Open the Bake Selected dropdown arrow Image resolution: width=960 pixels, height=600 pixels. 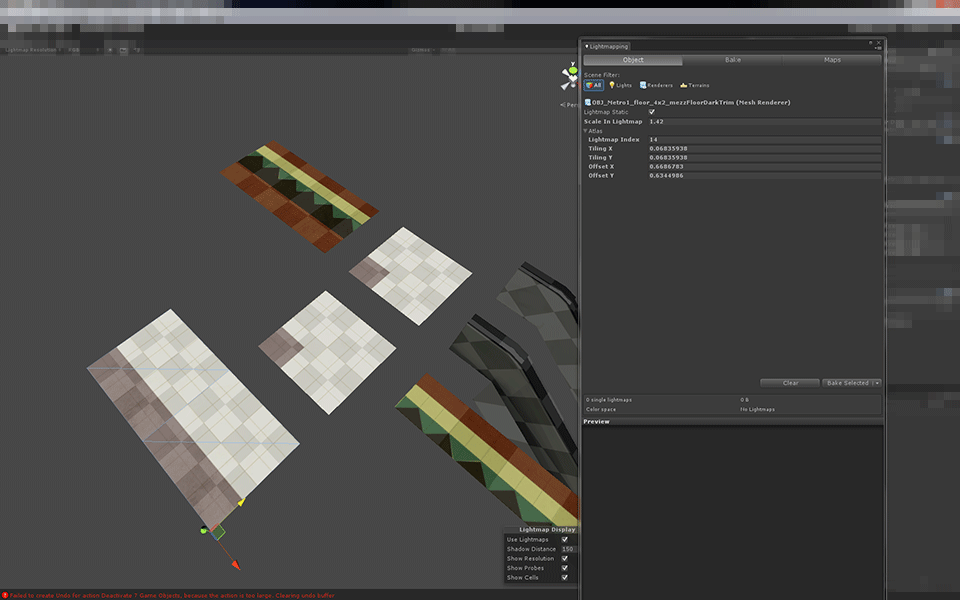click(x=875, y=383)
